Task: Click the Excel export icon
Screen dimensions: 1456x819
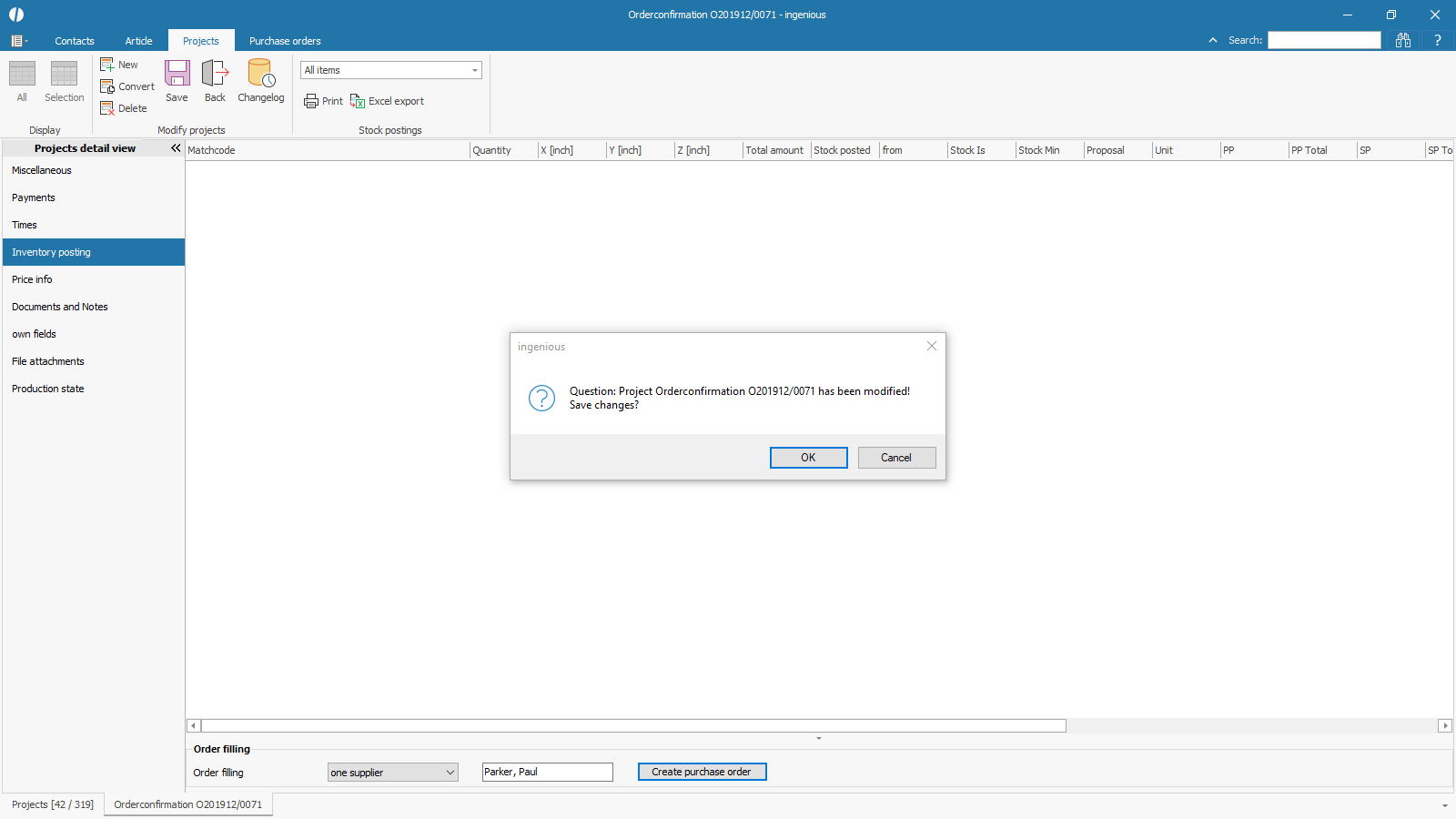Action: coord(358,101)
